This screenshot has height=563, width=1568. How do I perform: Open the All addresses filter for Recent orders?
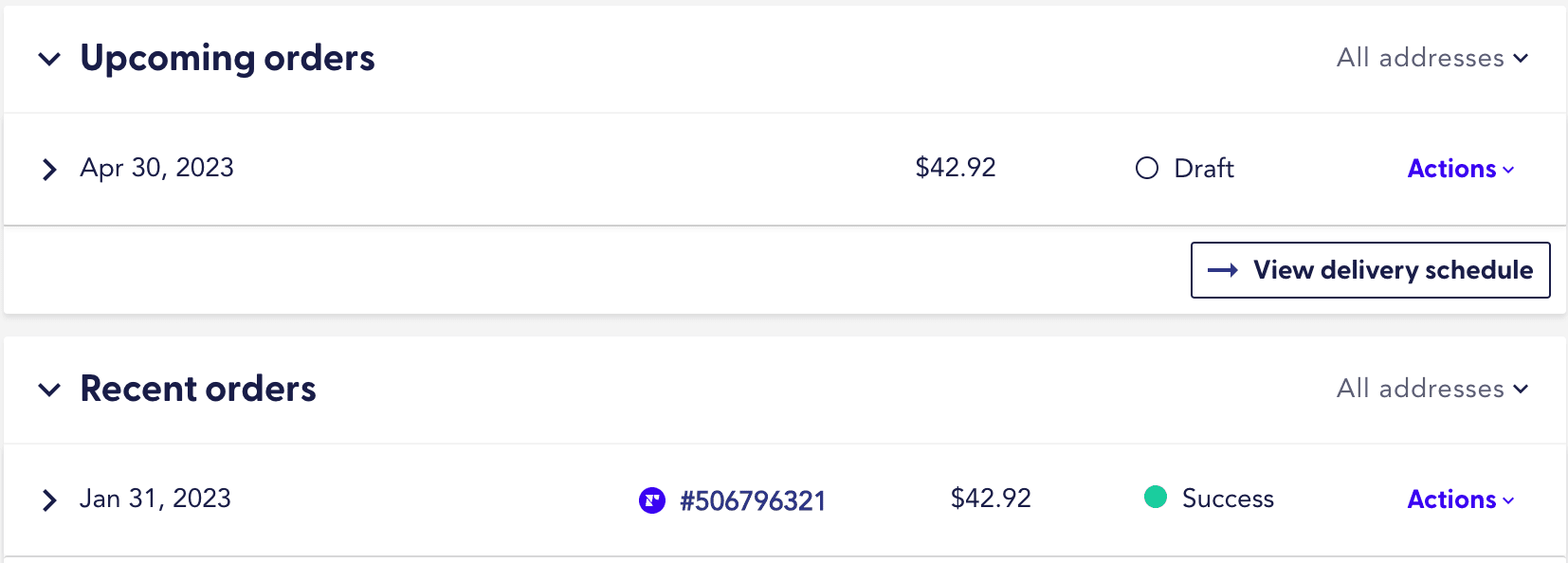click(x=1431, y=389)
